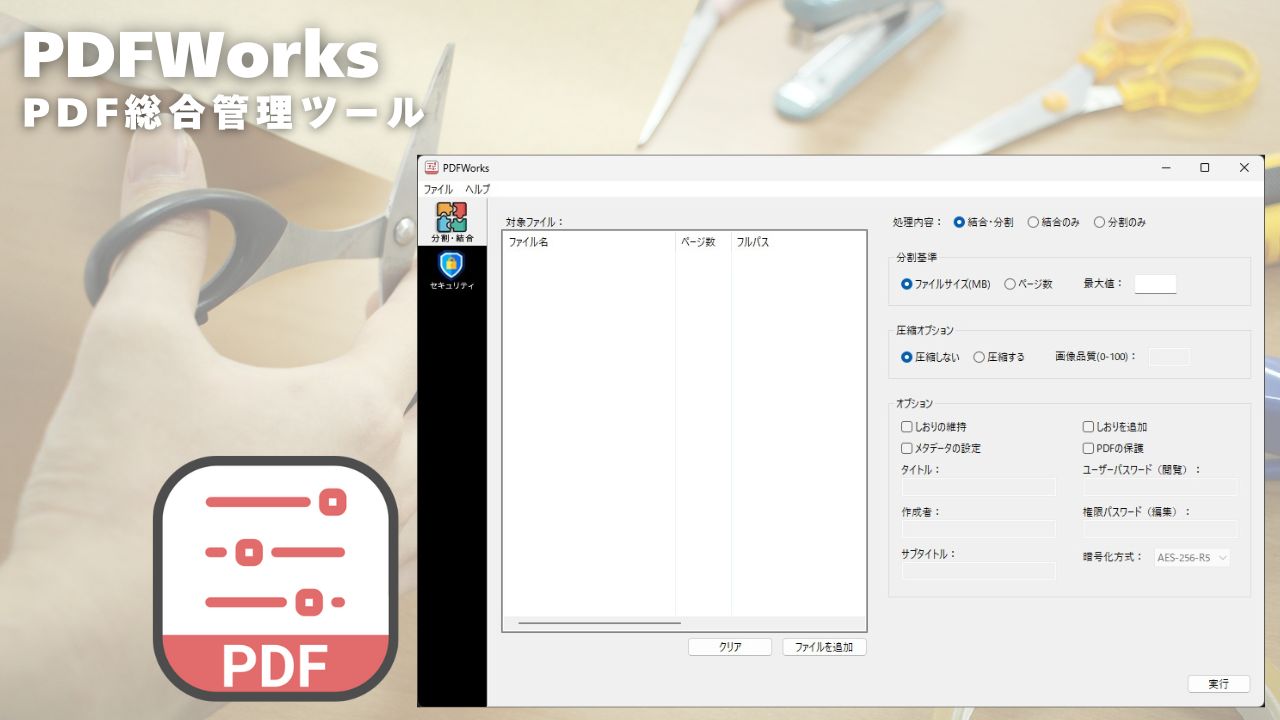
Task: Enable the PDFの保護 checkbox
Action: pos(1112,448)
